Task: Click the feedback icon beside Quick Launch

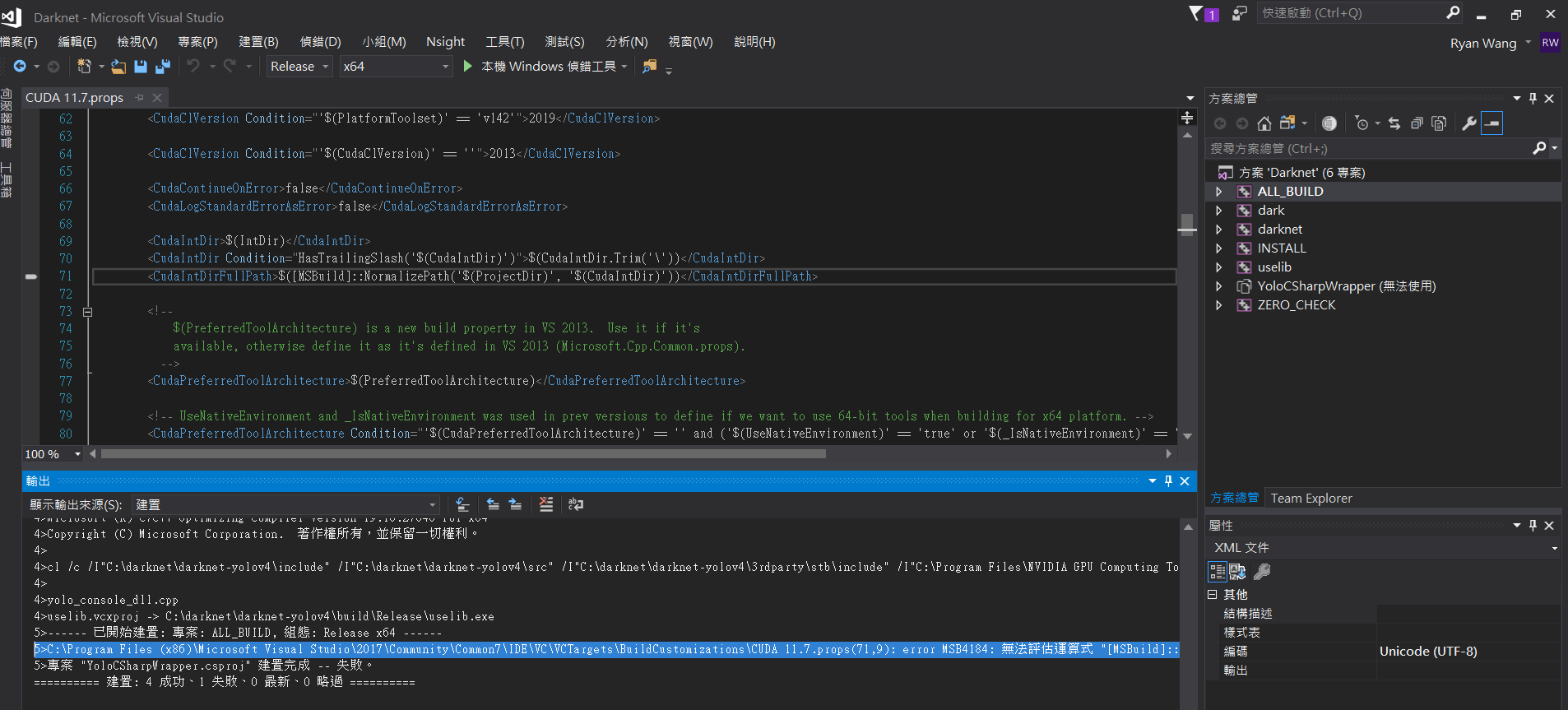Action: coord(1240,13)
